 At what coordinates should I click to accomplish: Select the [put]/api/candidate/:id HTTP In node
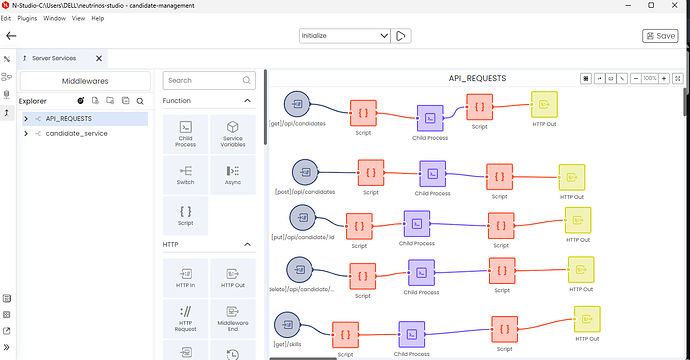303,217
